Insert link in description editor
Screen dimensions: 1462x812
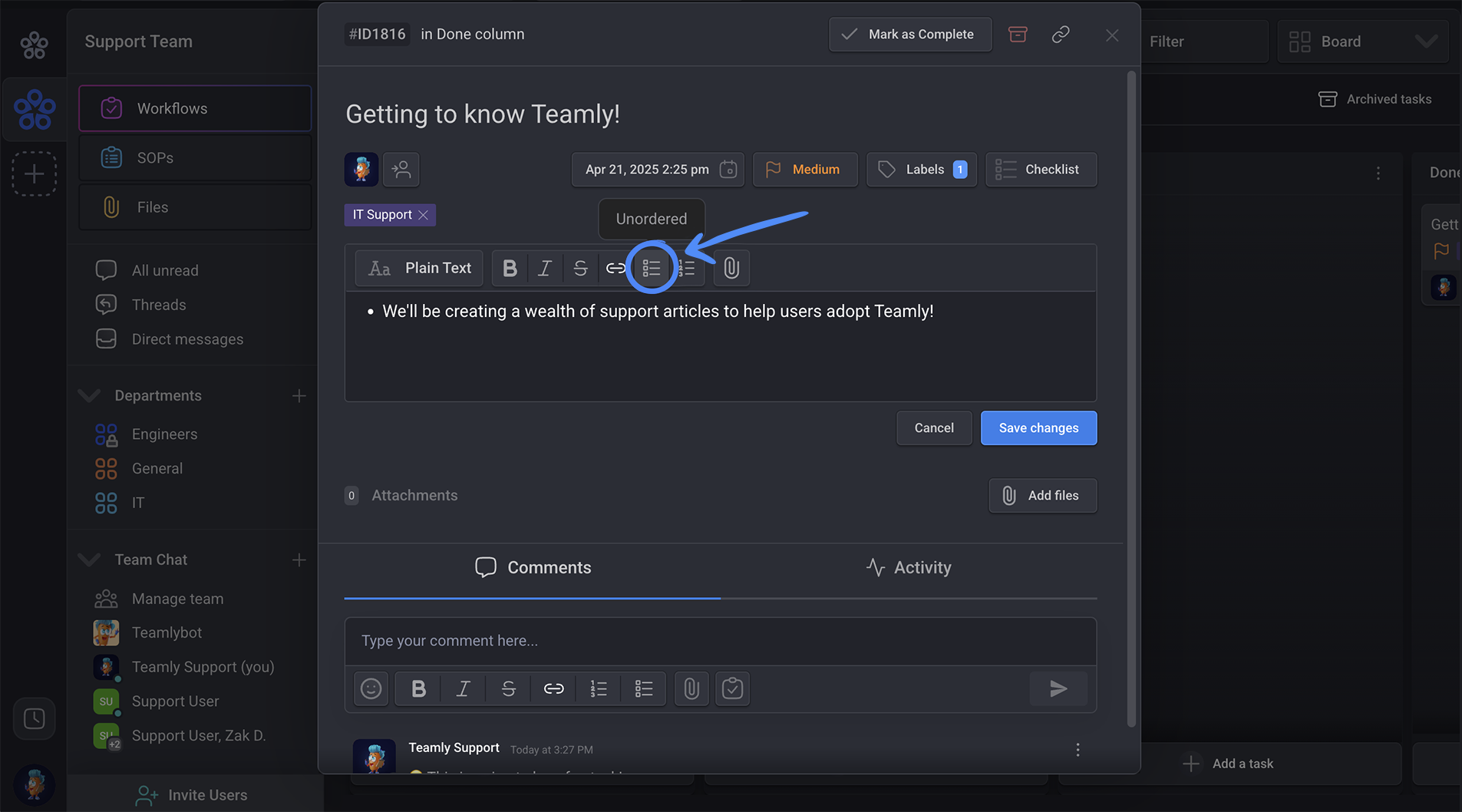point(615,268)
